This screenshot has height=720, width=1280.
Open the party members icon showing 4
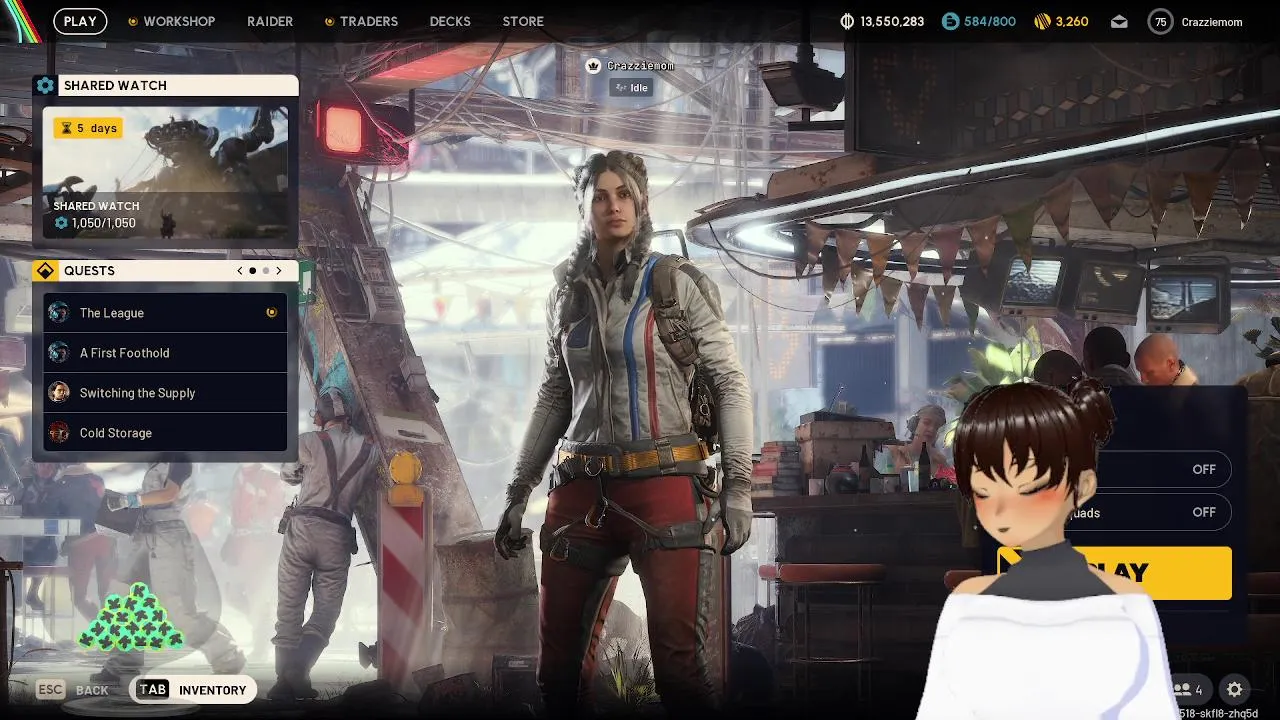(1187, 690)
